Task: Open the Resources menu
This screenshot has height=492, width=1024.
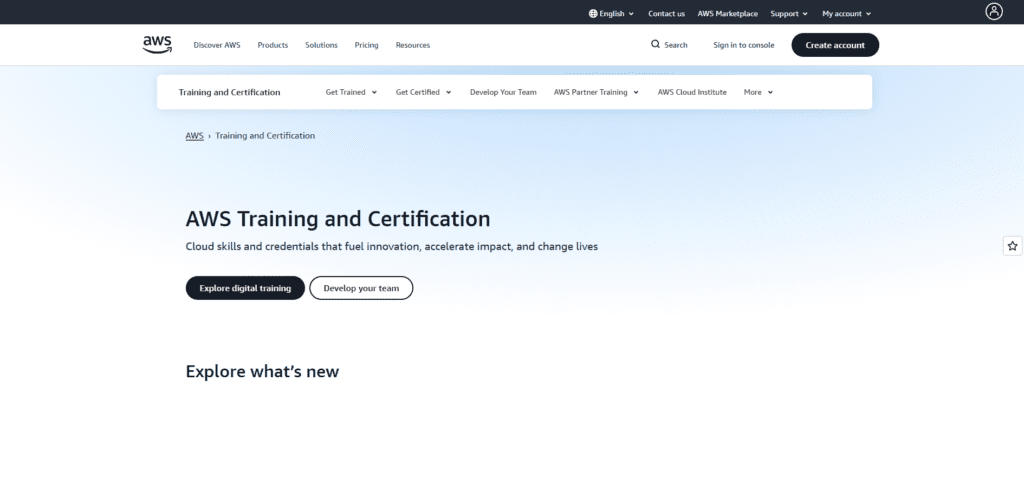Action: click(x=413, y=45)
